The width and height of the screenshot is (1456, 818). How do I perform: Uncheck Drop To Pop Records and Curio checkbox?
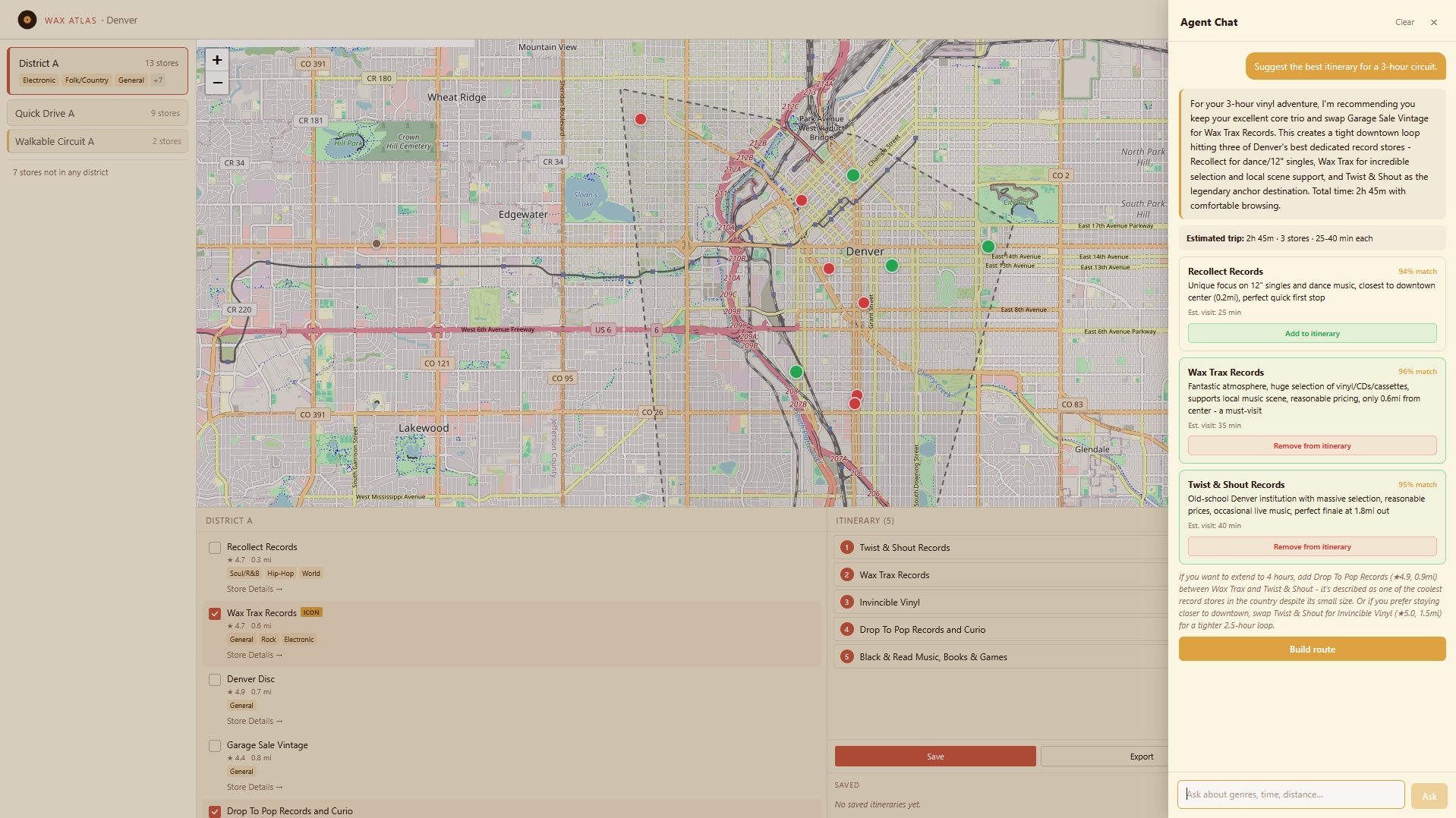pos(215,811)
